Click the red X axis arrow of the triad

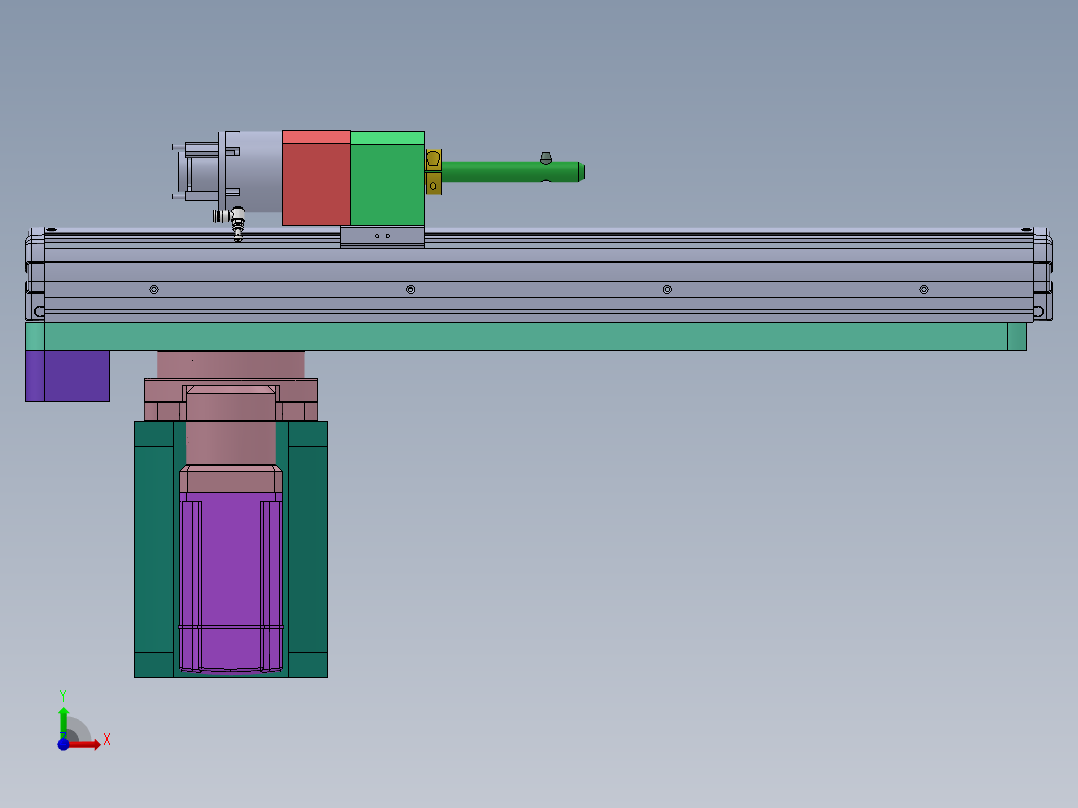coord(86,744)
